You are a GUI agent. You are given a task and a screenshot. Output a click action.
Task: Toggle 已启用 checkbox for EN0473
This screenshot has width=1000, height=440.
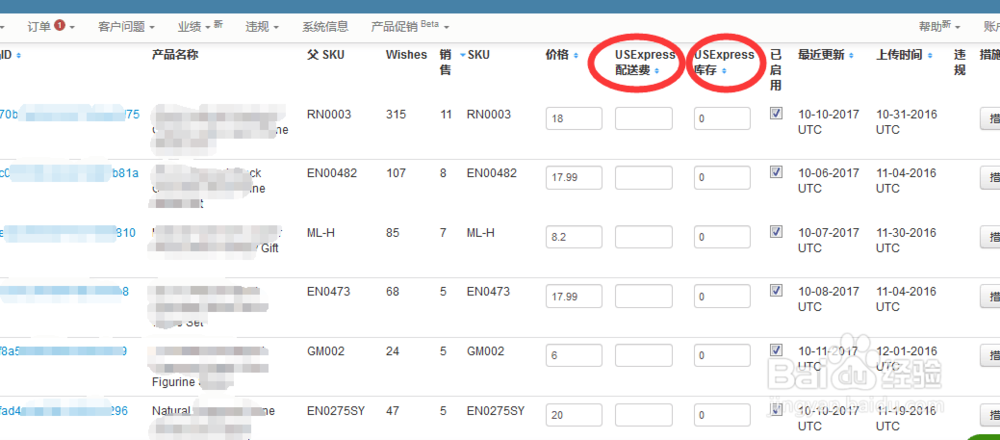click(x=776, y=290)
